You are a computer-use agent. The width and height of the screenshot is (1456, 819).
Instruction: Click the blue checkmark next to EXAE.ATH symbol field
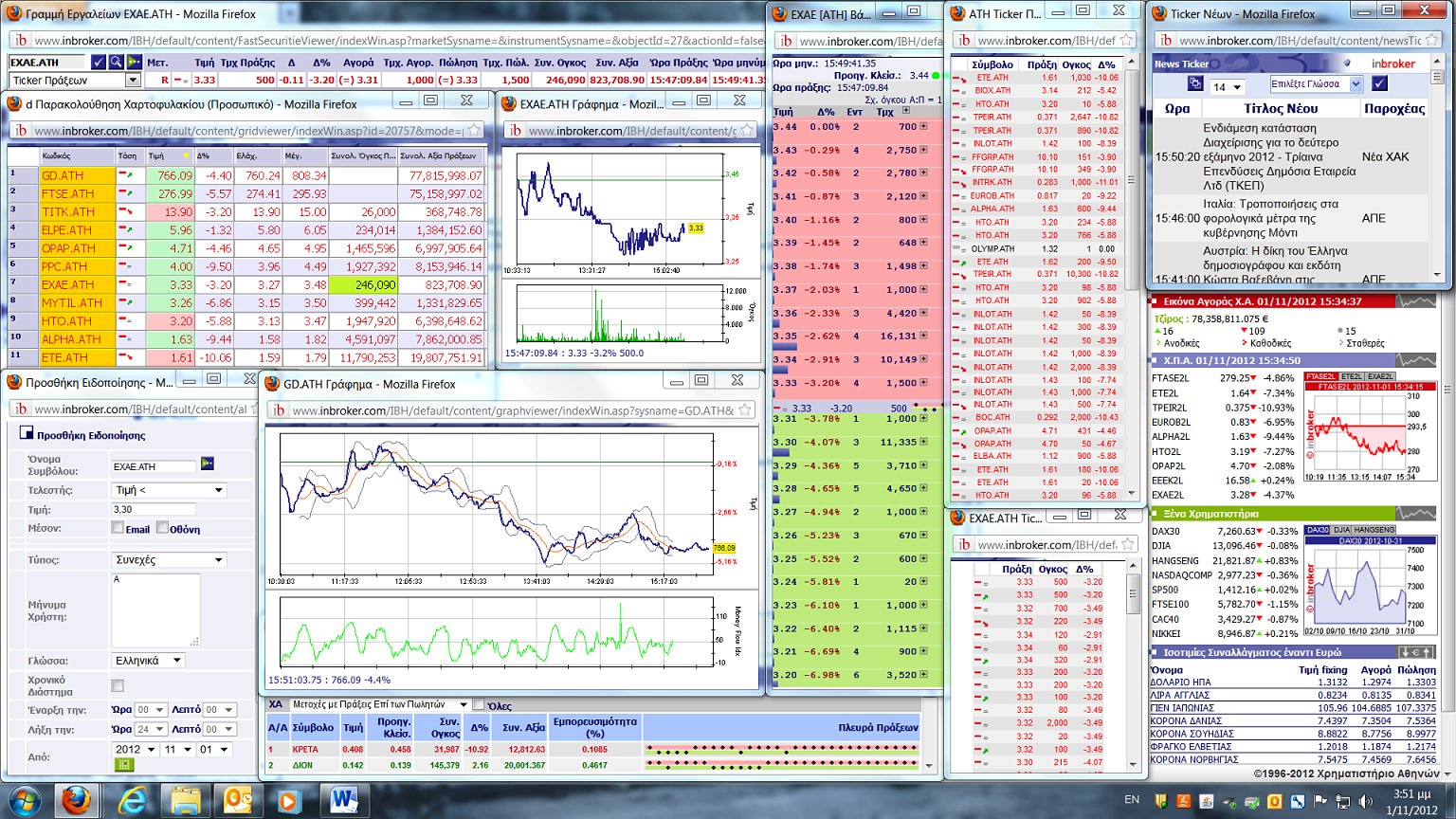click(98, 62)
